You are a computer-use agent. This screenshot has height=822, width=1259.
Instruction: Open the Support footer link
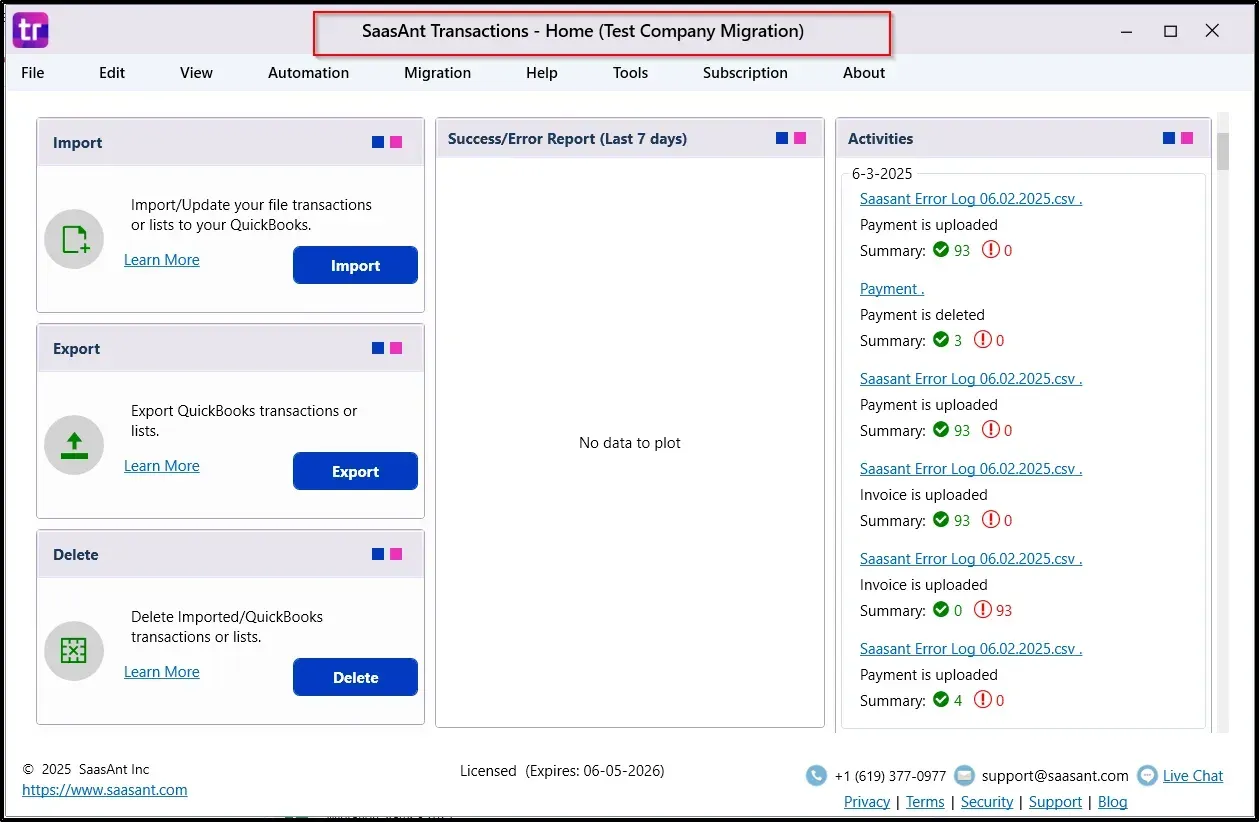click(x=1055, y=802)
